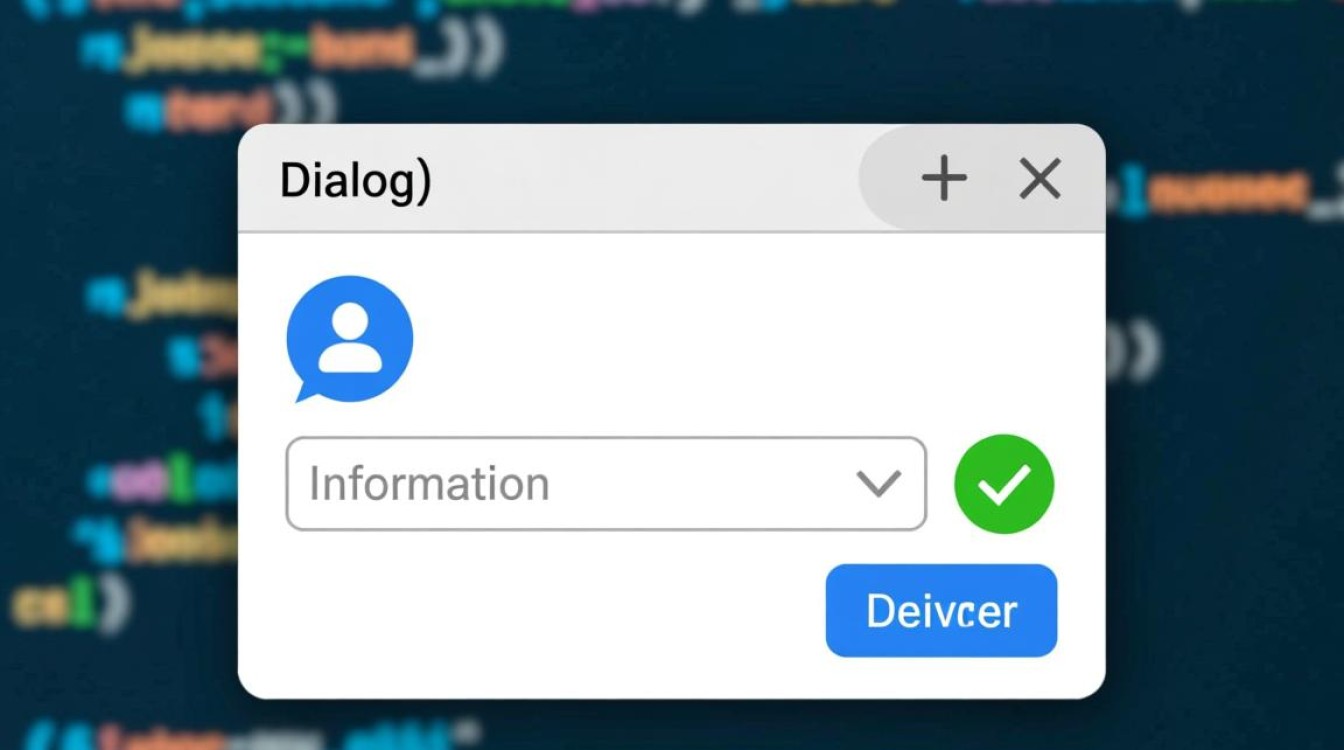
Task: Expand the Information dropdown chevron
Action: 879,484
